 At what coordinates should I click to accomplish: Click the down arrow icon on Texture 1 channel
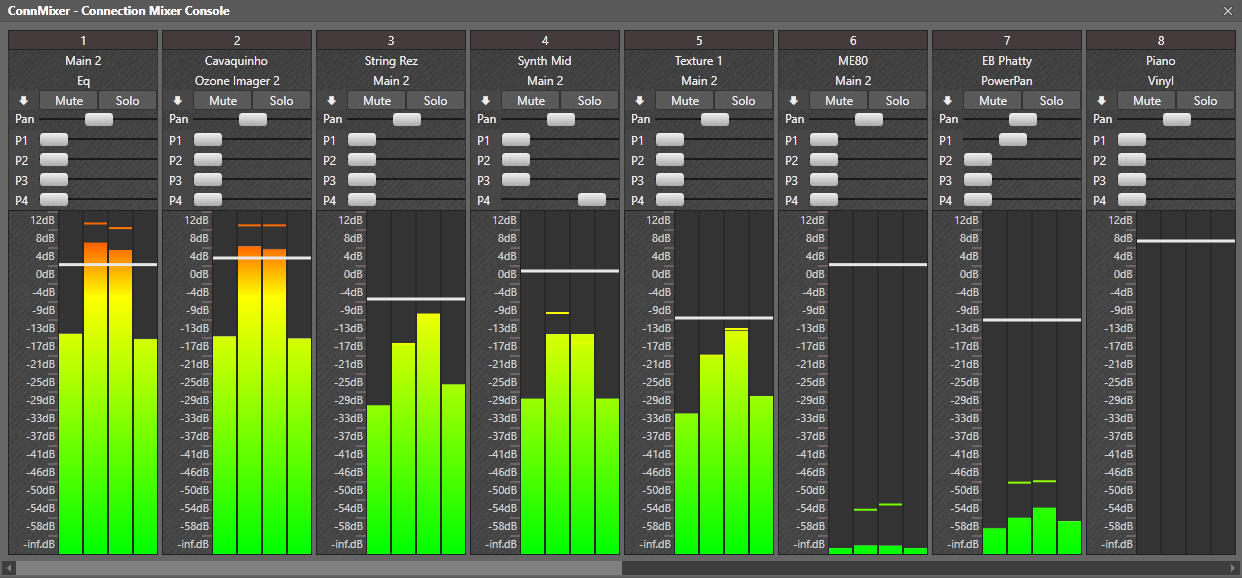[639, 100]
